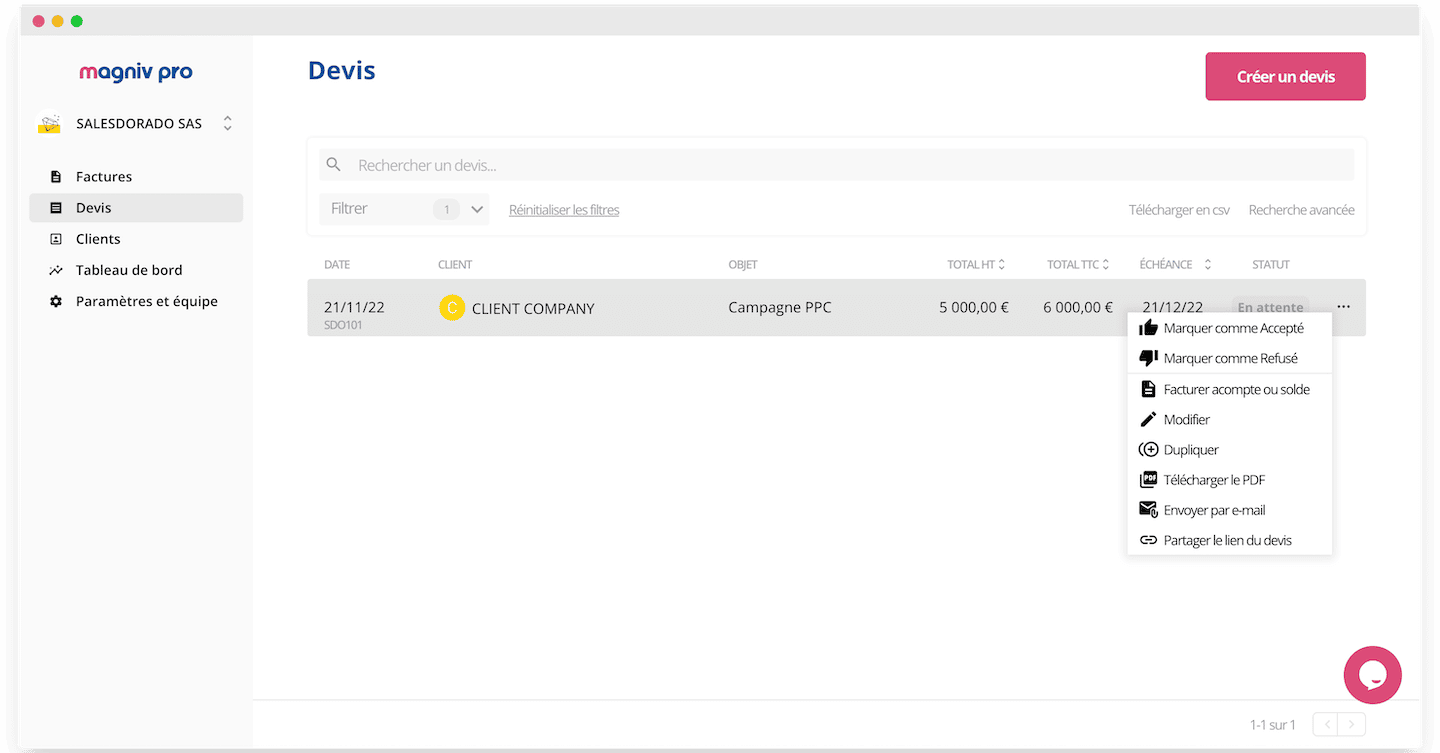This screenshot has width=1440, height=753.
Task: Click the thumbs-up icon for Accepté
Action: pos(1148,328)
